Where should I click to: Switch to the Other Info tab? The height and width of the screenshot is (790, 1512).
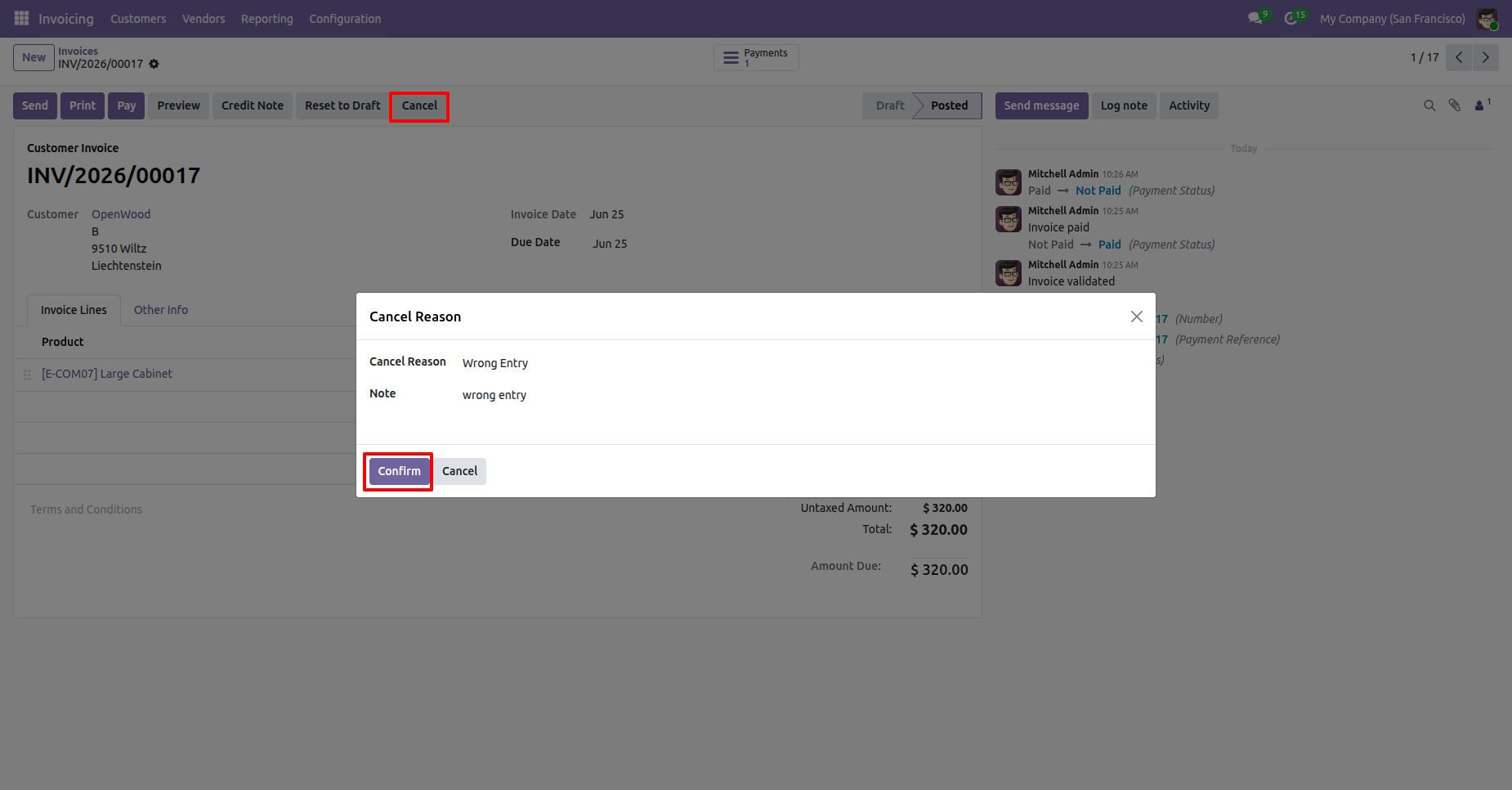161,310
